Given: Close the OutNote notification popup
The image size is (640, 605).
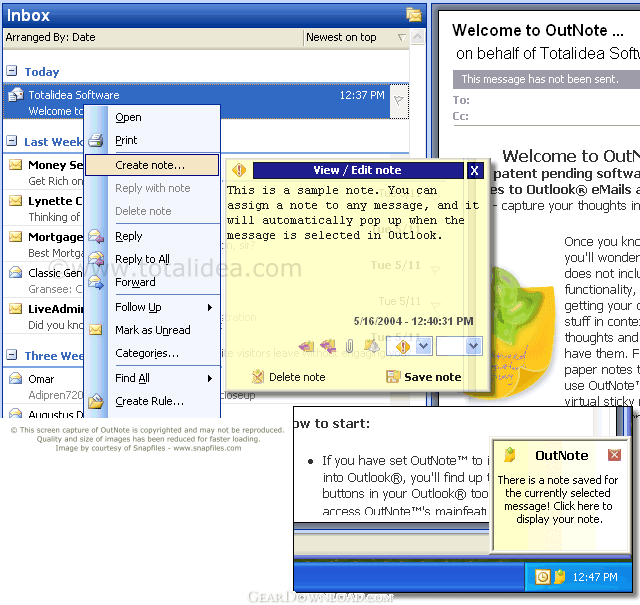Looking at the screenshot, I should click(x=614, y=455).
